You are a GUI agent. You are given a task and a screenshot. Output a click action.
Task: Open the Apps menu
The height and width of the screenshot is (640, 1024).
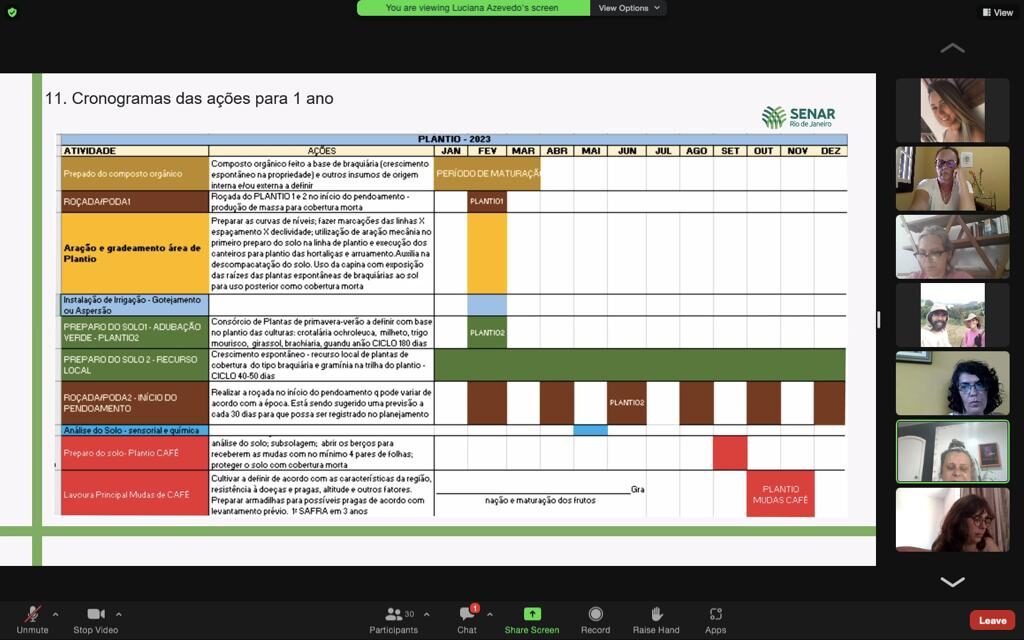[716, 620]
